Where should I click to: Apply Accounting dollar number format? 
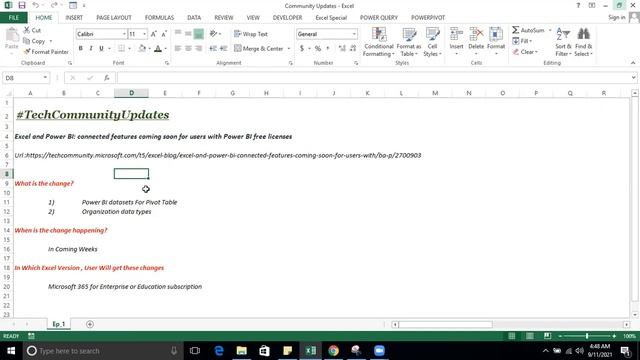pyautogui.click(x=302, y=49)
